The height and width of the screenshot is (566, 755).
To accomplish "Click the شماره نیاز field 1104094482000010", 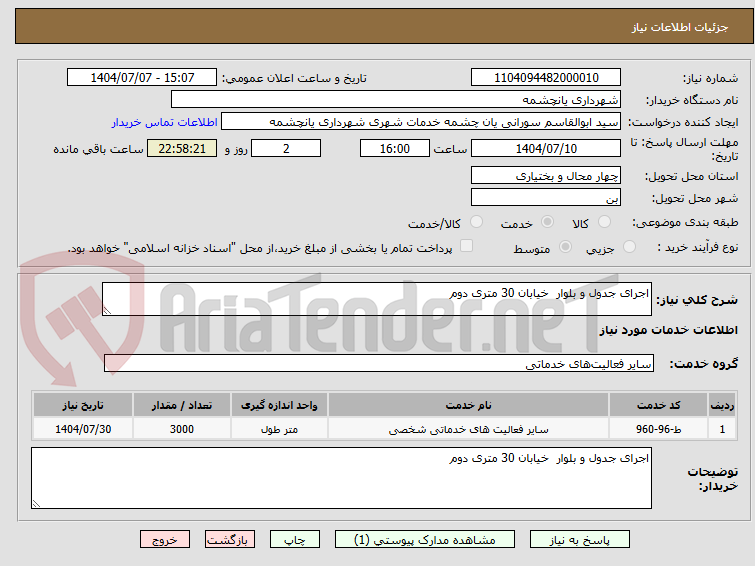I will (546, 78).
